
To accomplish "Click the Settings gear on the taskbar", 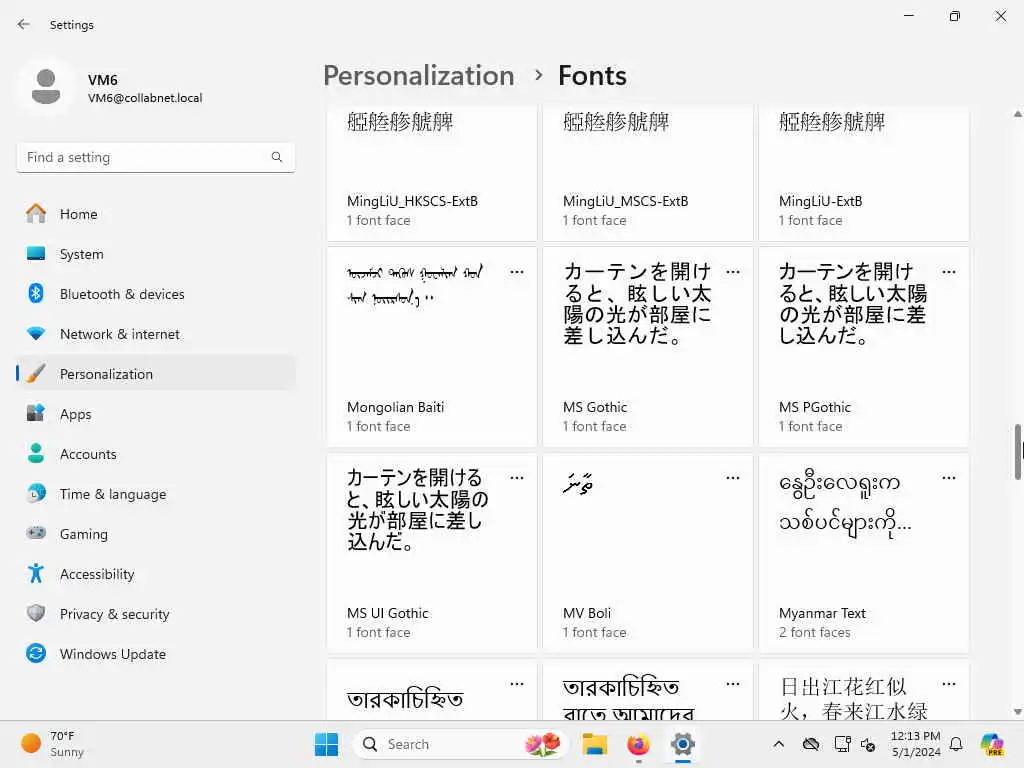I will point(682,744).
